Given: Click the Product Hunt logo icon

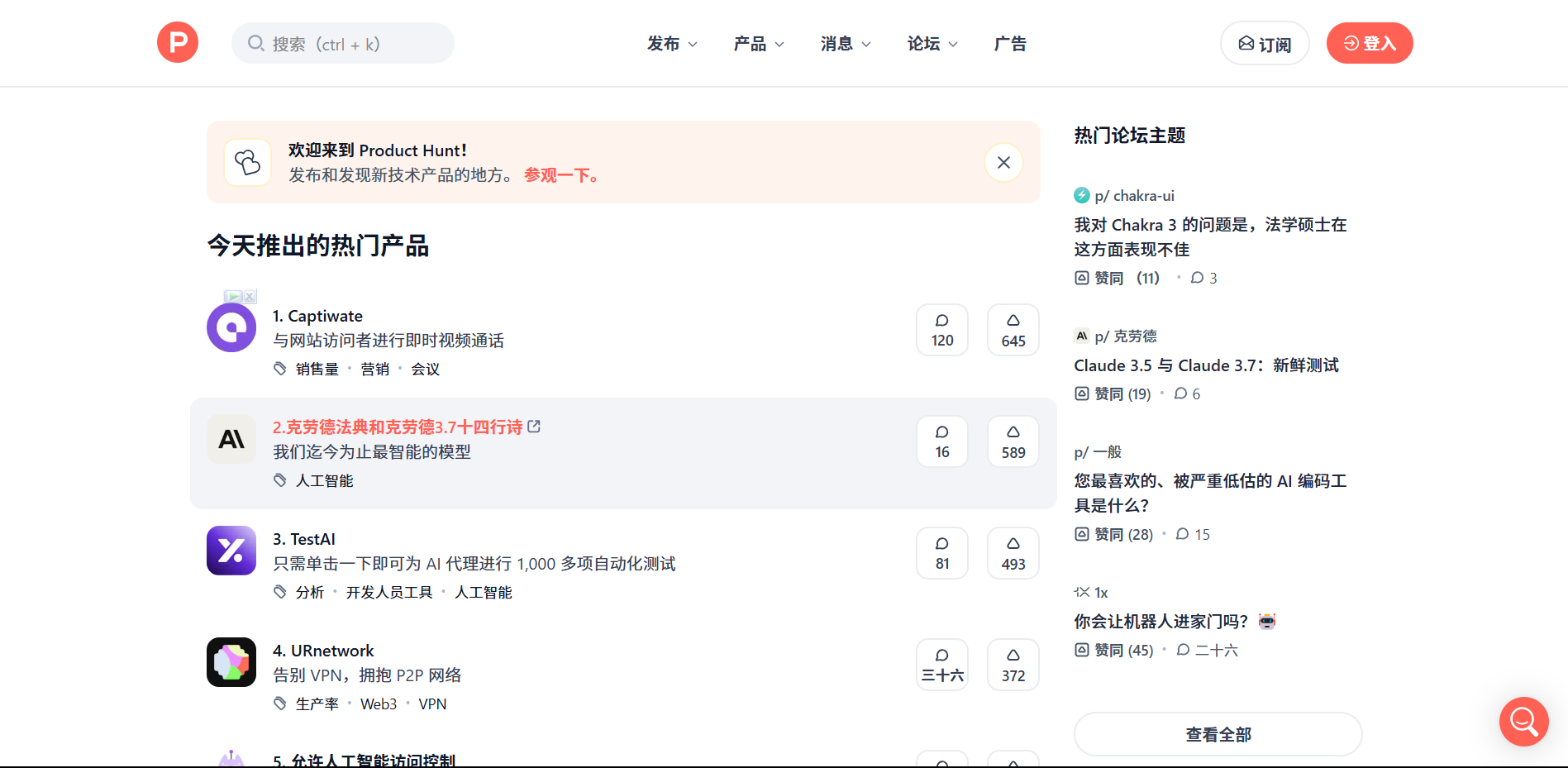Looking at the screenshot, I should tap(178, 43).
